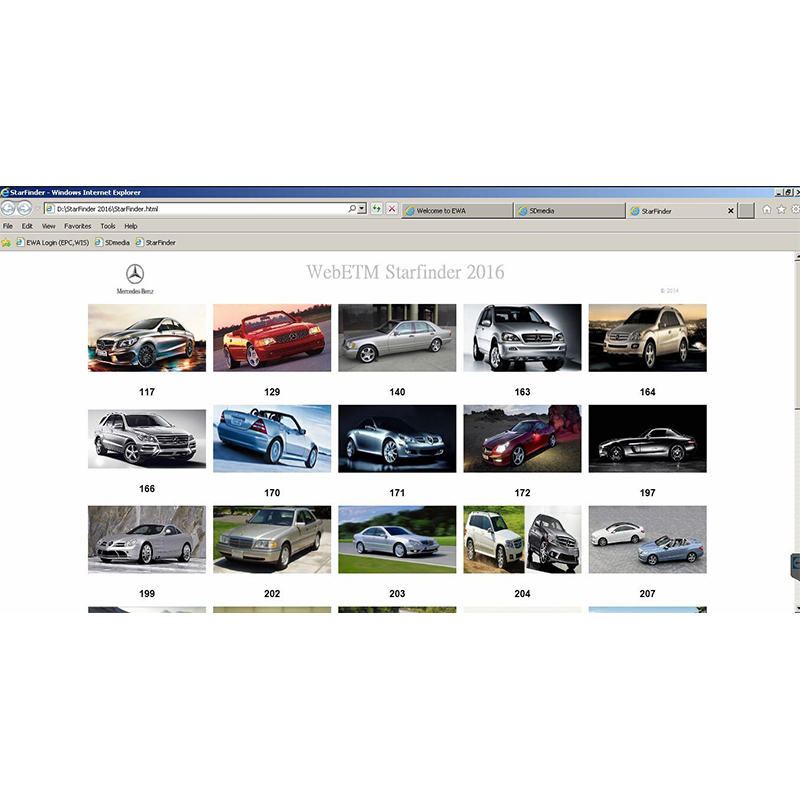Select model 203 sedan thumbnail

pos(397,540)
